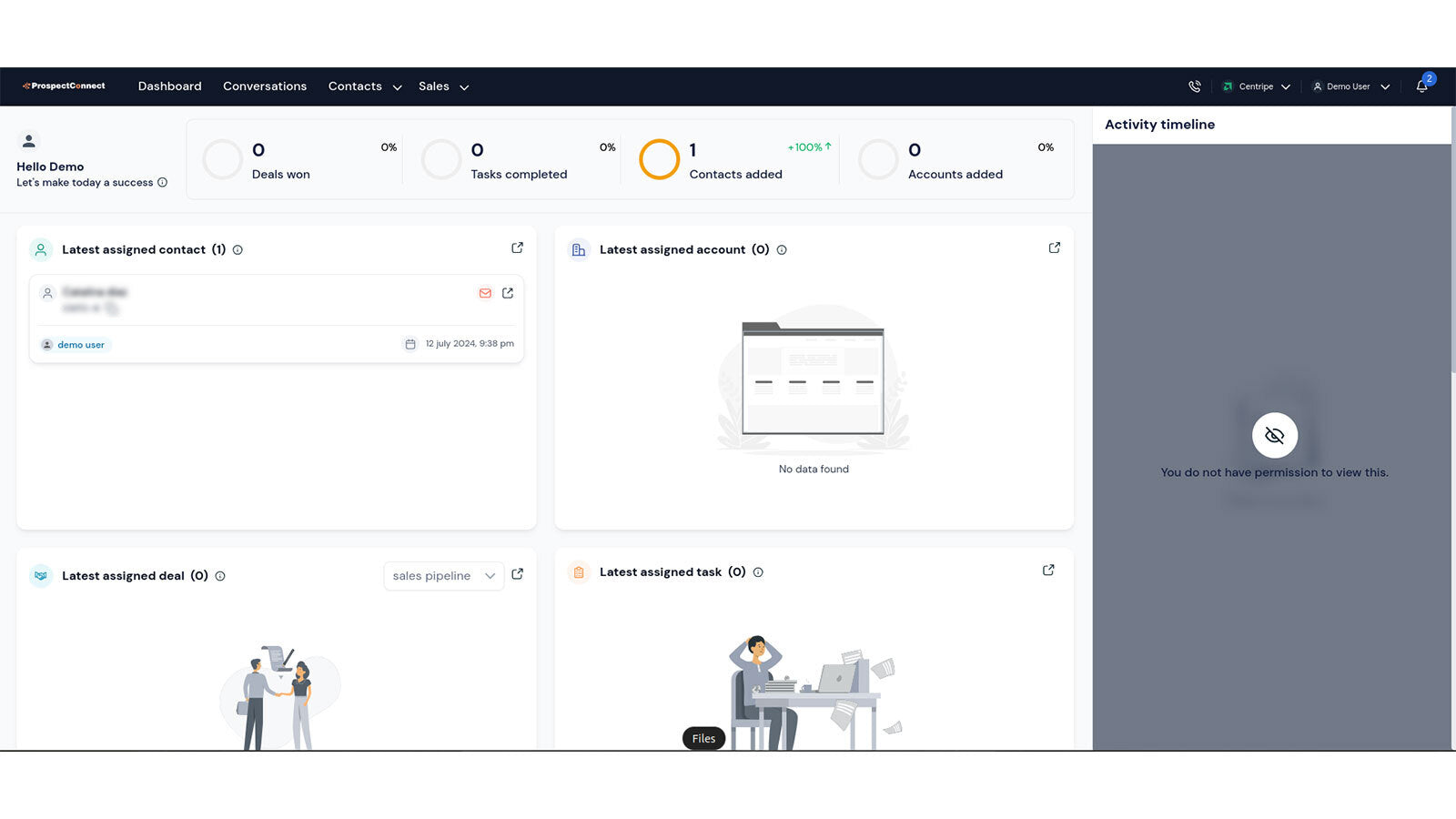Screen dimensions: 1456x819
Task: Open the Demo User account menu
Action: point(1351,86)
